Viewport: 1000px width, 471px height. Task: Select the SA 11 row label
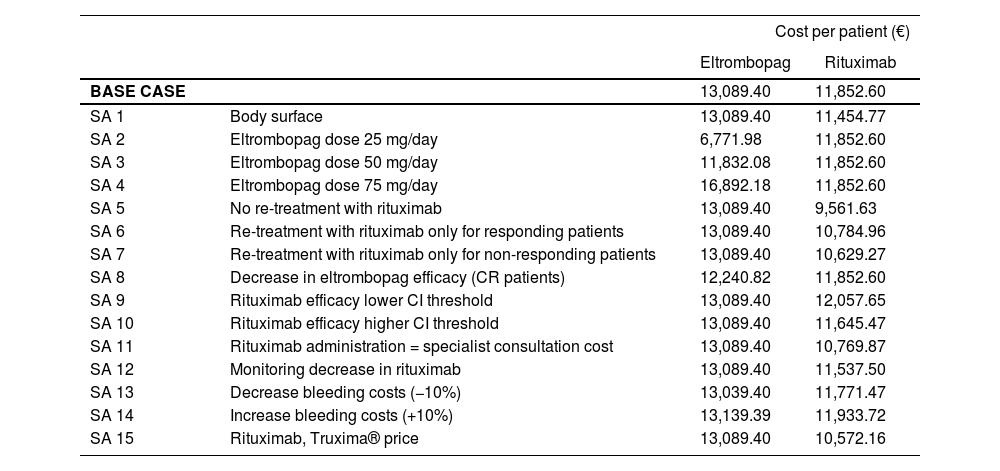[x=111, y=346]
